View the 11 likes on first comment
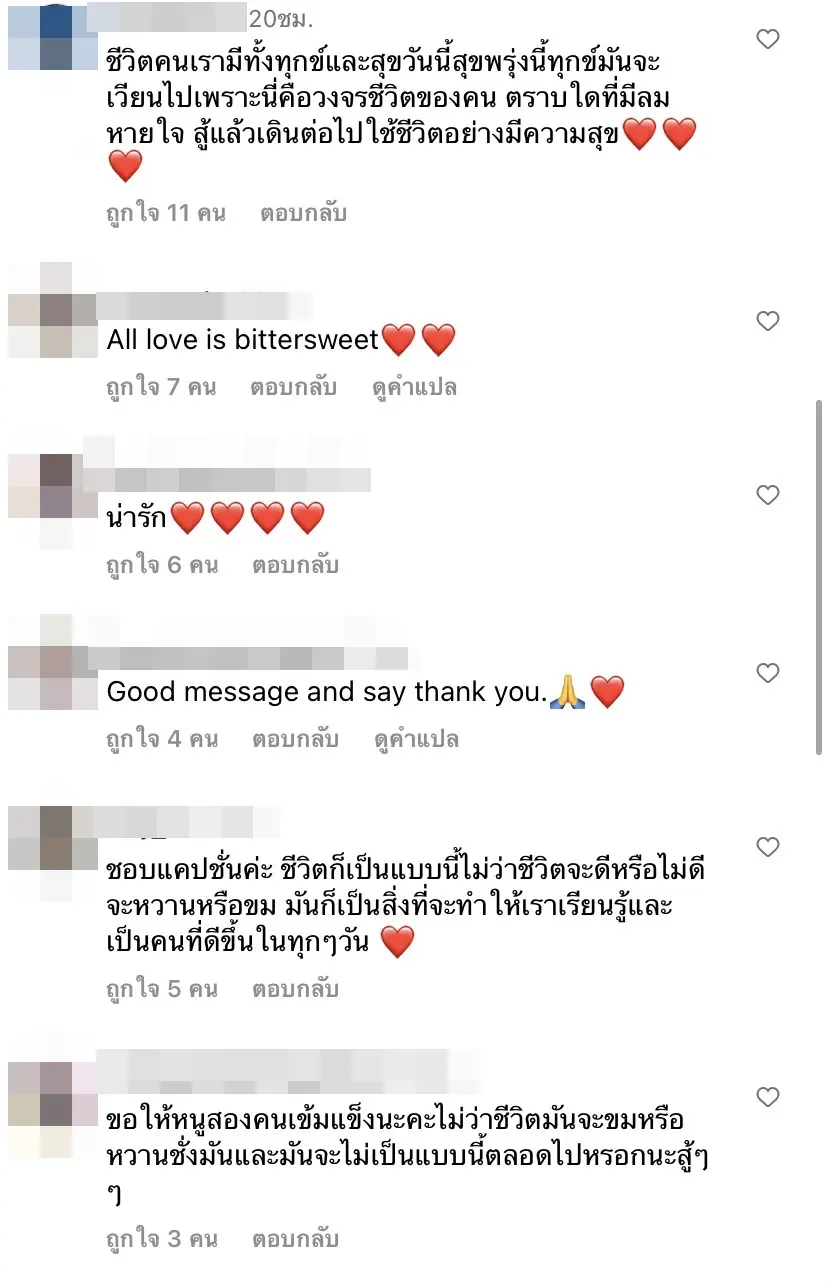 [x=166, y=213]
